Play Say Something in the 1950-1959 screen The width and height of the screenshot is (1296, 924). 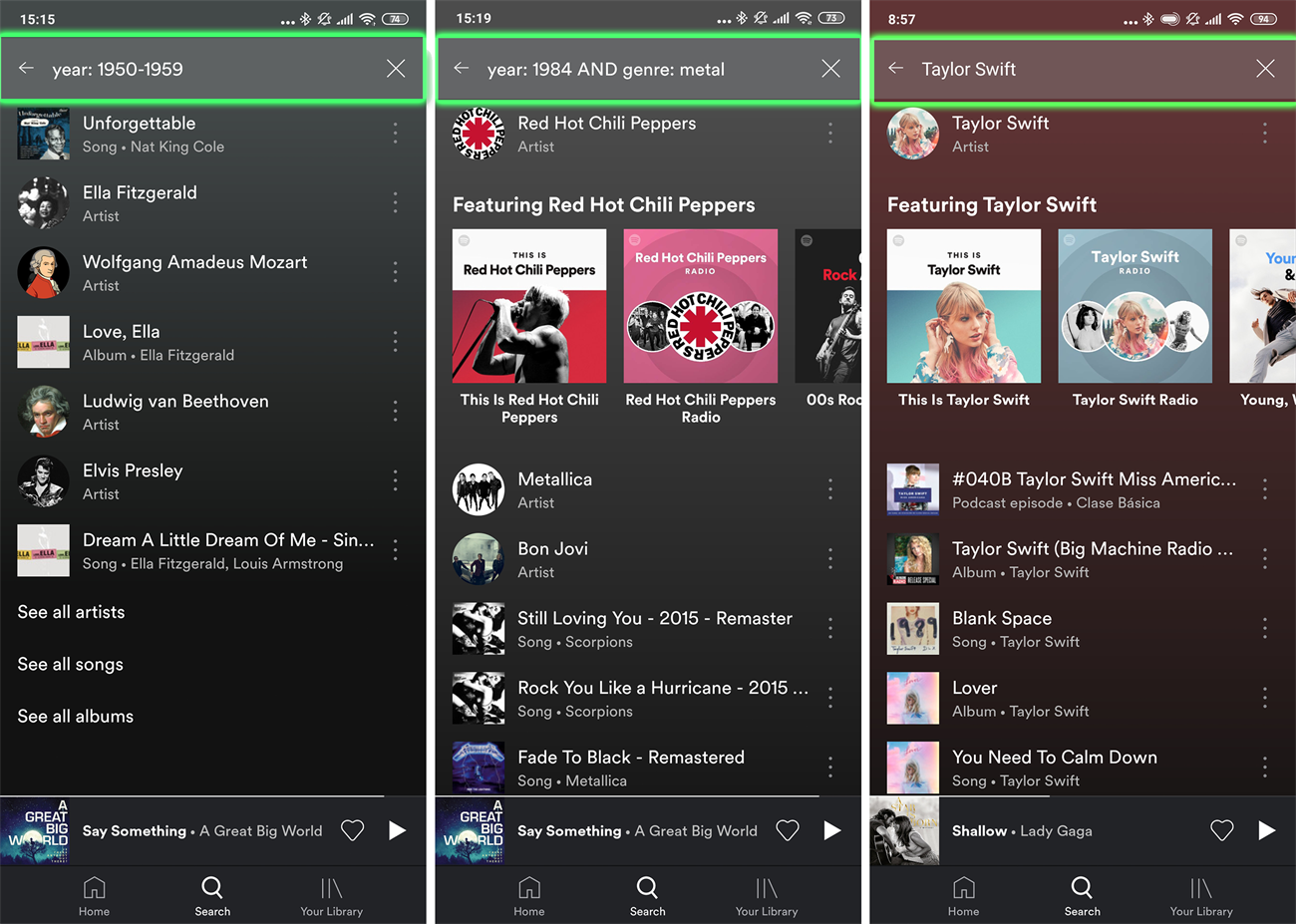tap(397, 830)
